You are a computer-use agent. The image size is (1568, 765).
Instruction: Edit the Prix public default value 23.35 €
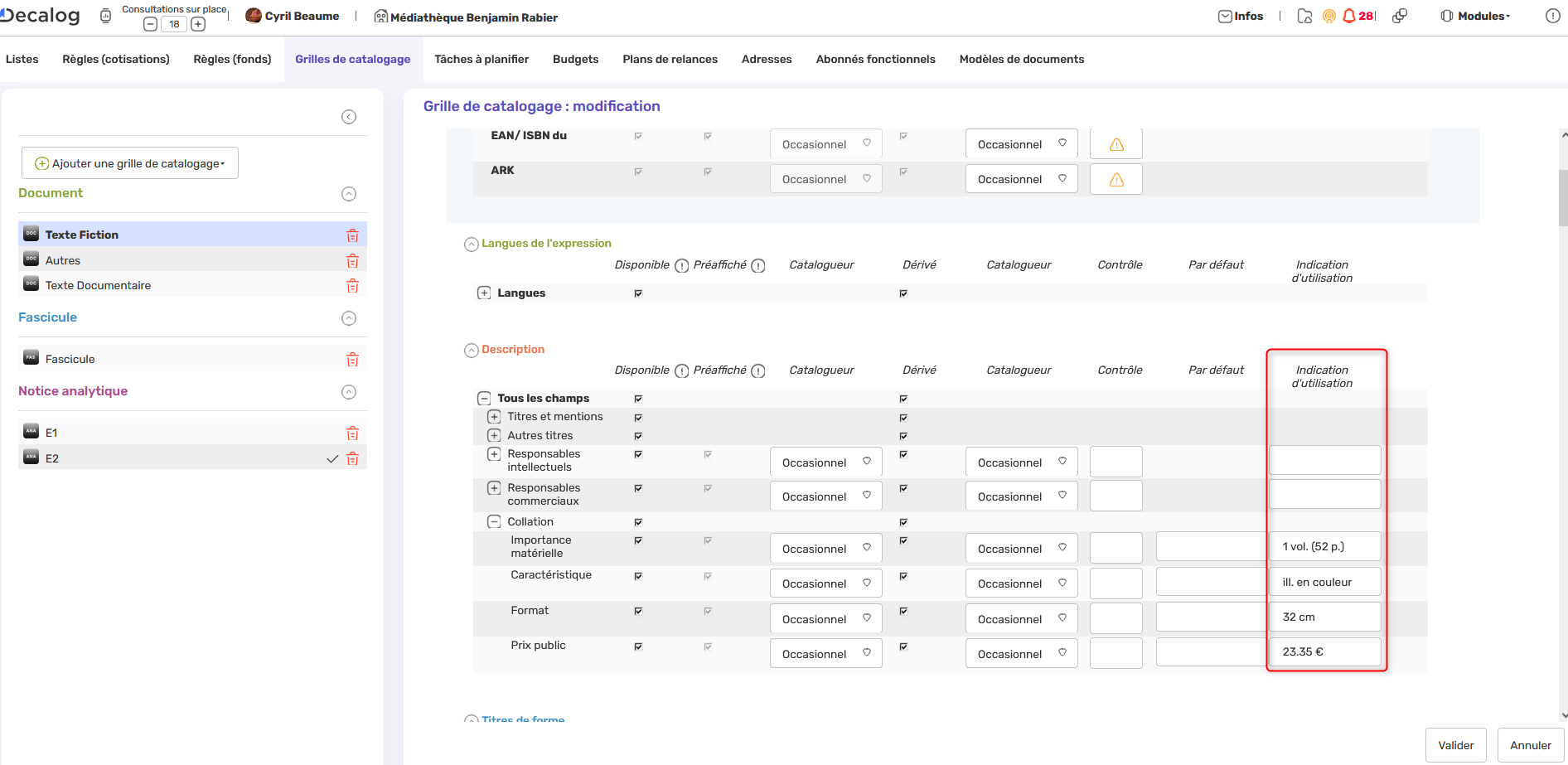[x=1324, y=651]
